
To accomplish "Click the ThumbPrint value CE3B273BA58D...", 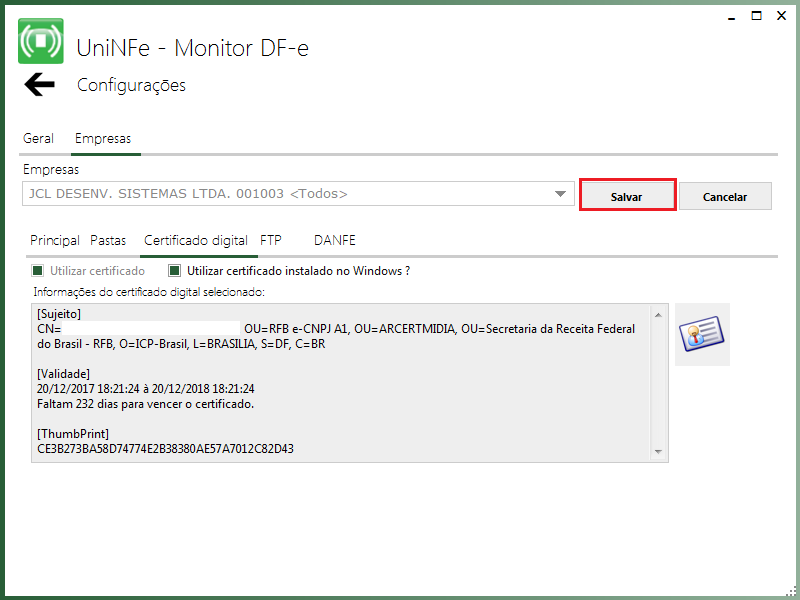I will point(165,449).
